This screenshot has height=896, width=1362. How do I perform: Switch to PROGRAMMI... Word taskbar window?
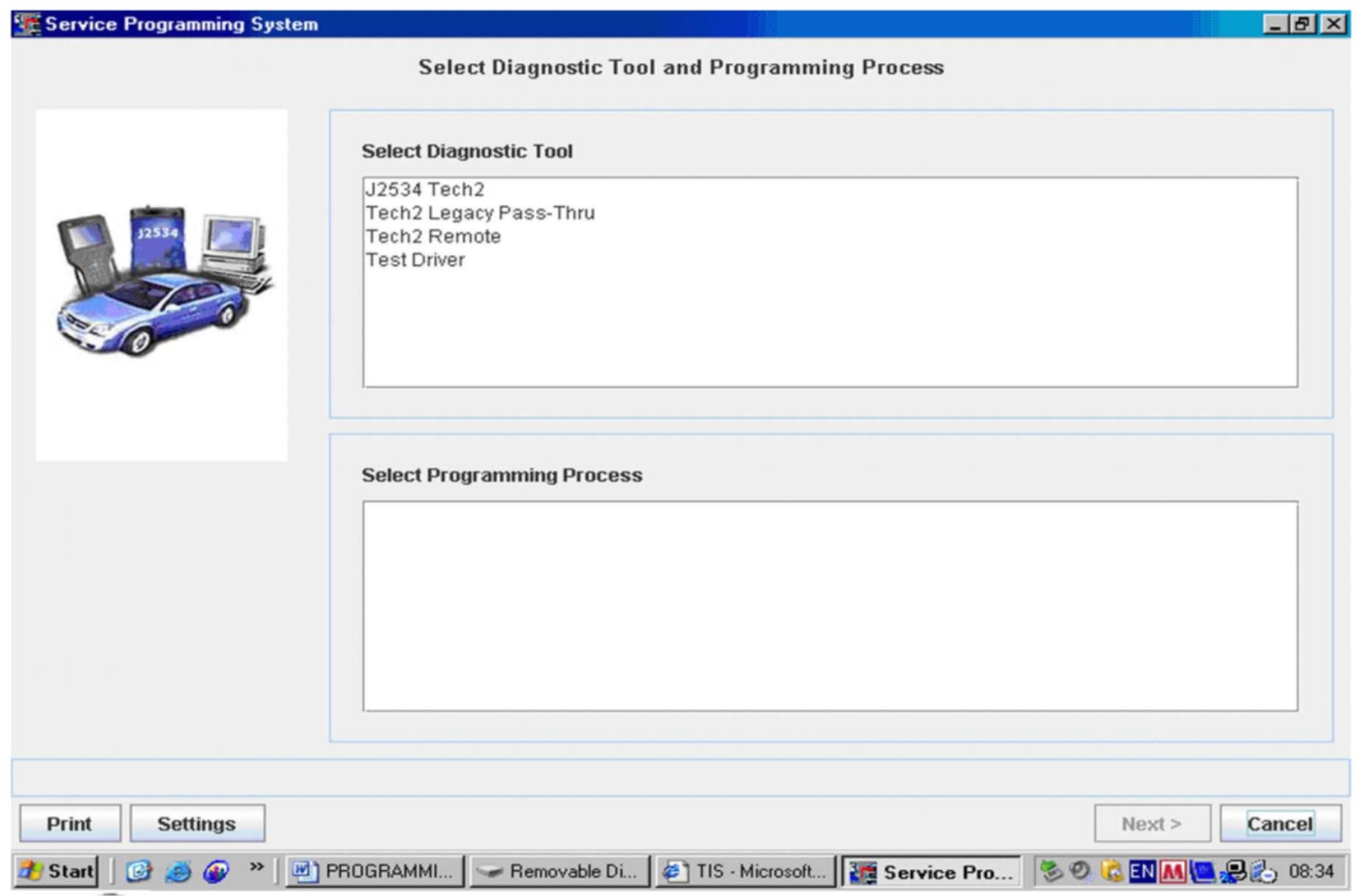375,872
